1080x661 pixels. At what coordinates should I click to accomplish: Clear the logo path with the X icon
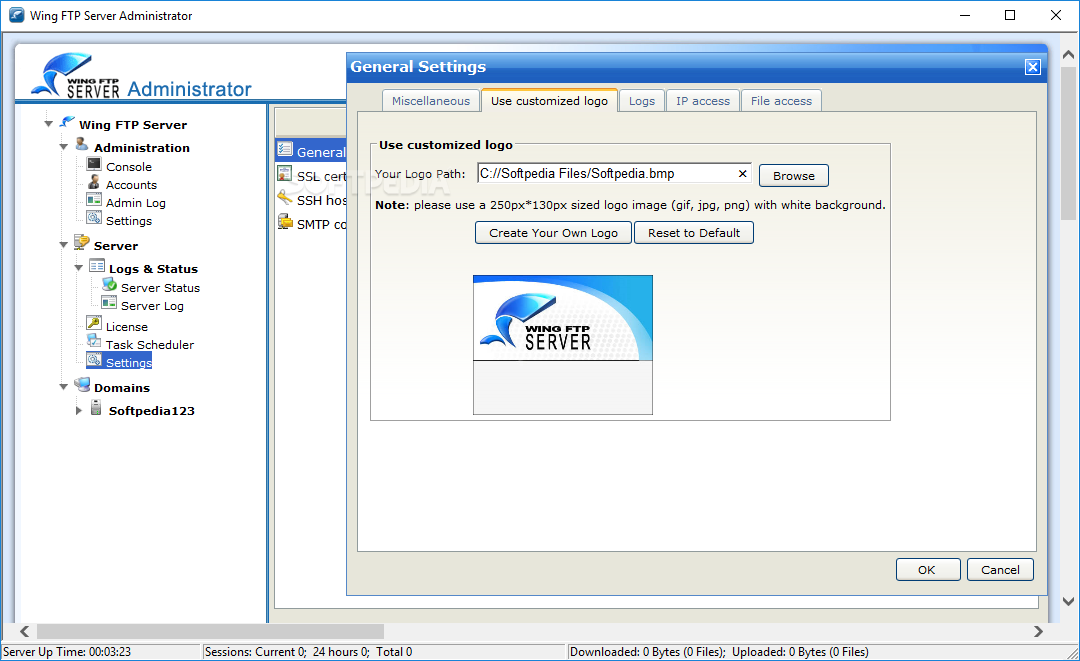click(742, 174)
